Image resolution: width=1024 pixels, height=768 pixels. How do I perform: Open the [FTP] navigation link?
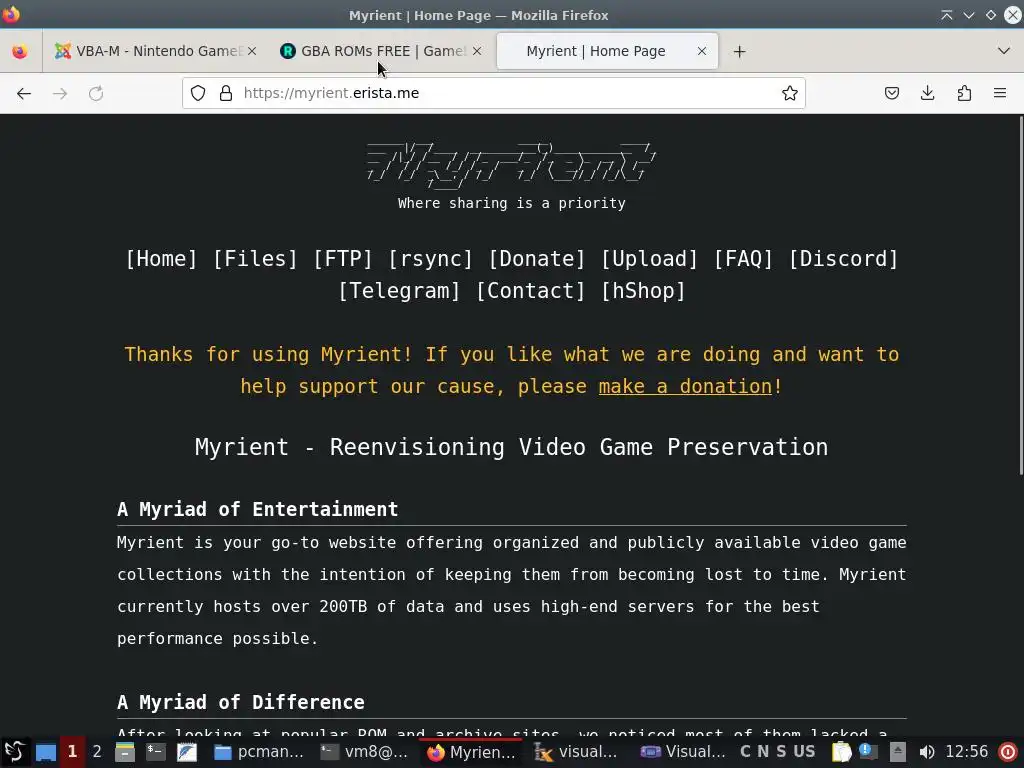click(x=343, y=259)
